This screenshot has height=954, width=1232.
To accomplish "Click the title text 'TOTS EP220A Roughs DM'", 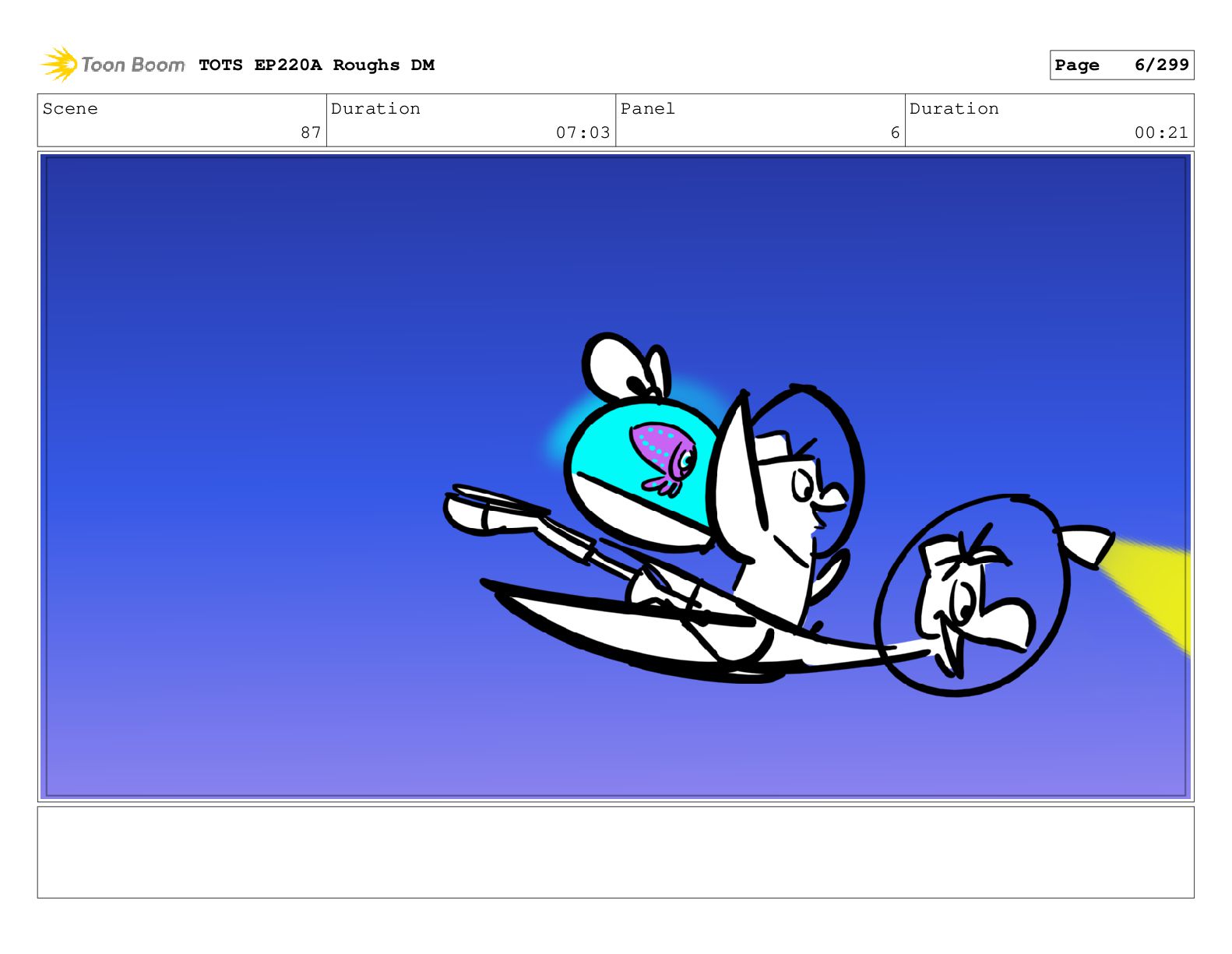I will point(316,65).
